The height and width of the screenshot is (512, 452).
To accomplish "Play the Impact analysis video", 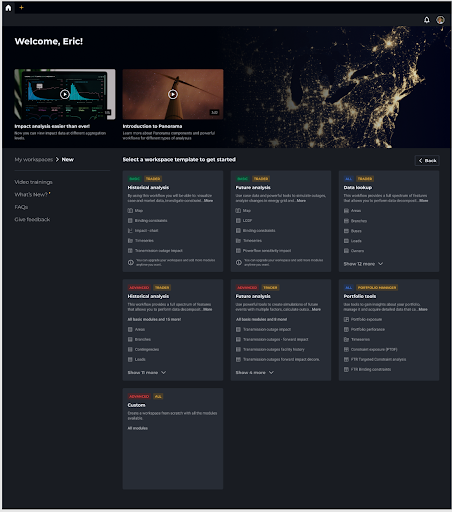I will click(x=65, y=94).
